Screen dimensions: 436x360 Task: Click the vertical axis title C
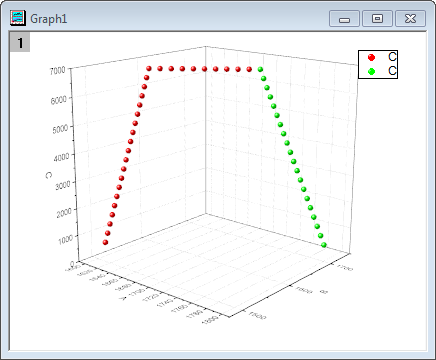[x=49, y=175]
